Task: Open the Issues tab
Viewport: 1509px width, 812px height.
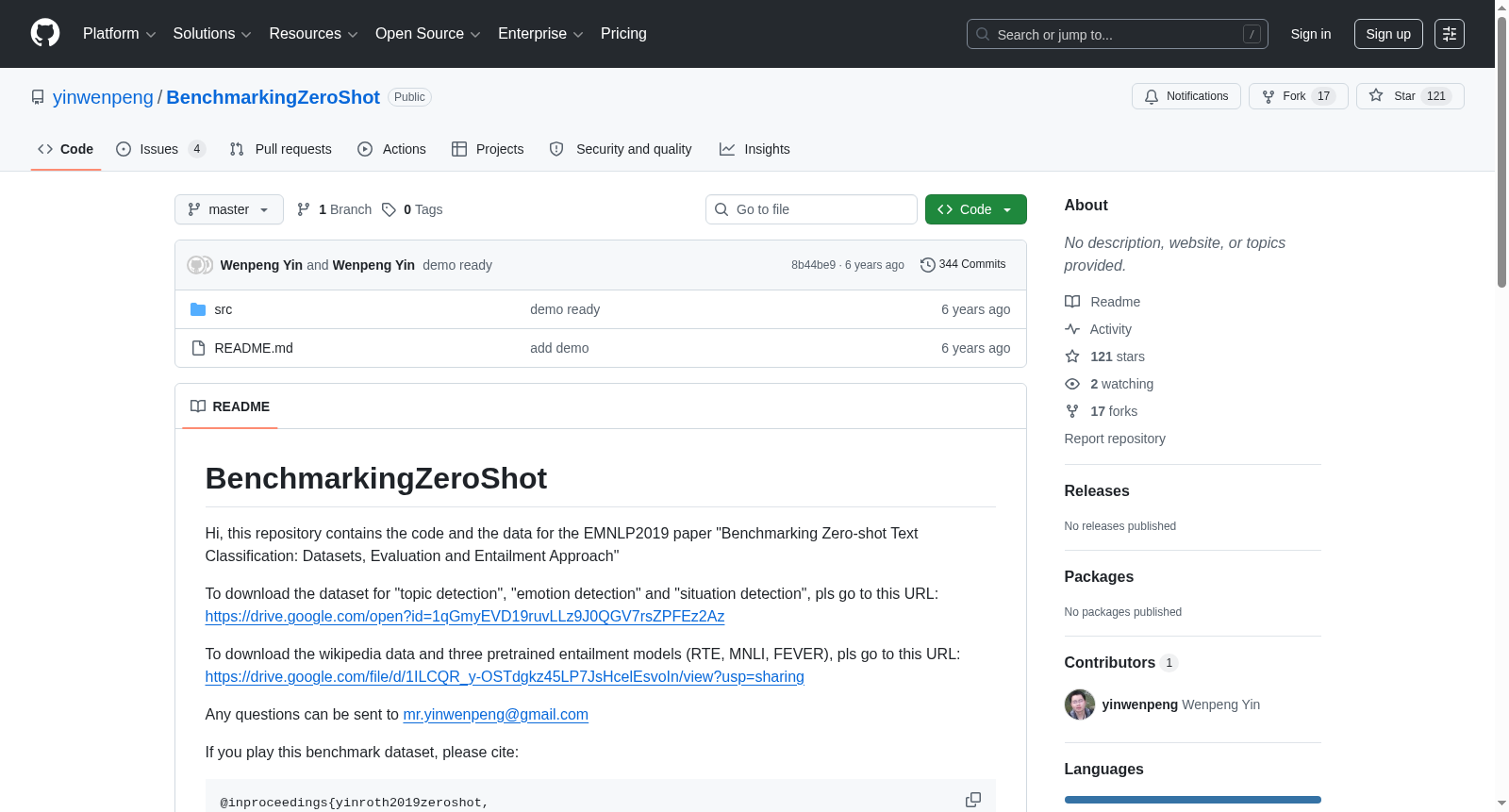Action: click(x=161, y=149)
